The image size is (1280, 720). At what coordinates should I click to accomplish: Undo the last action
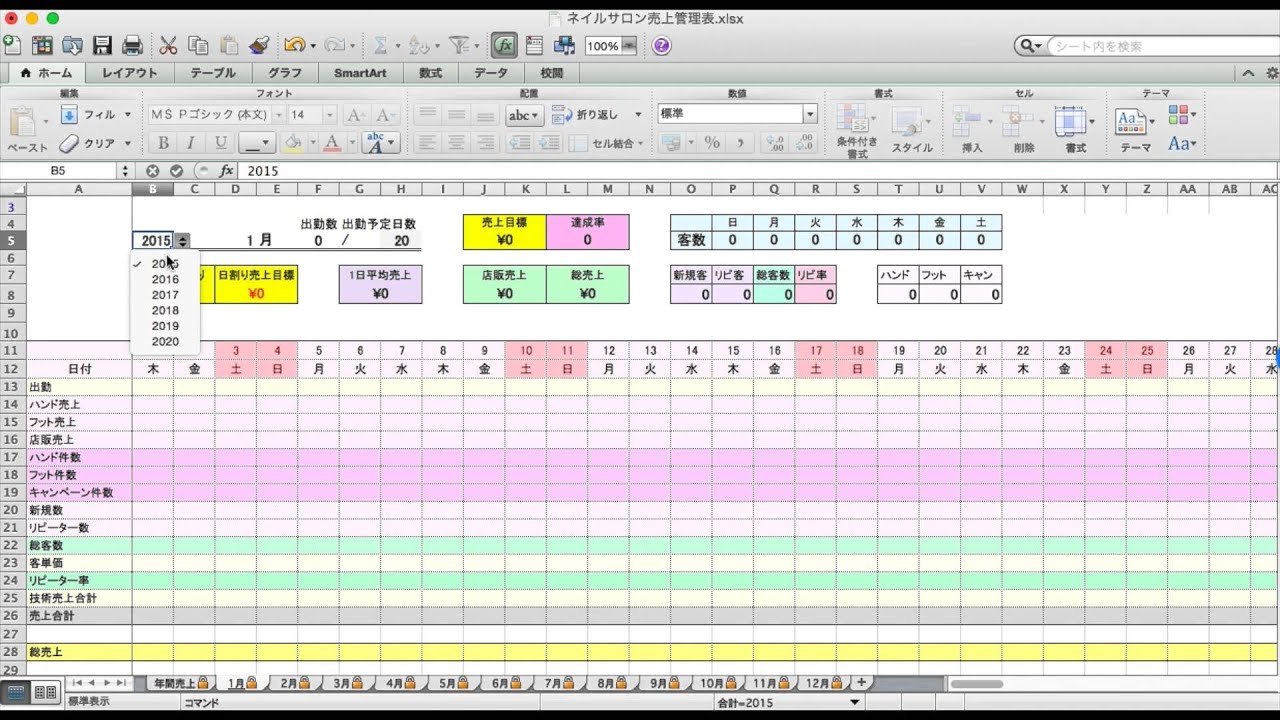[294, 45]
